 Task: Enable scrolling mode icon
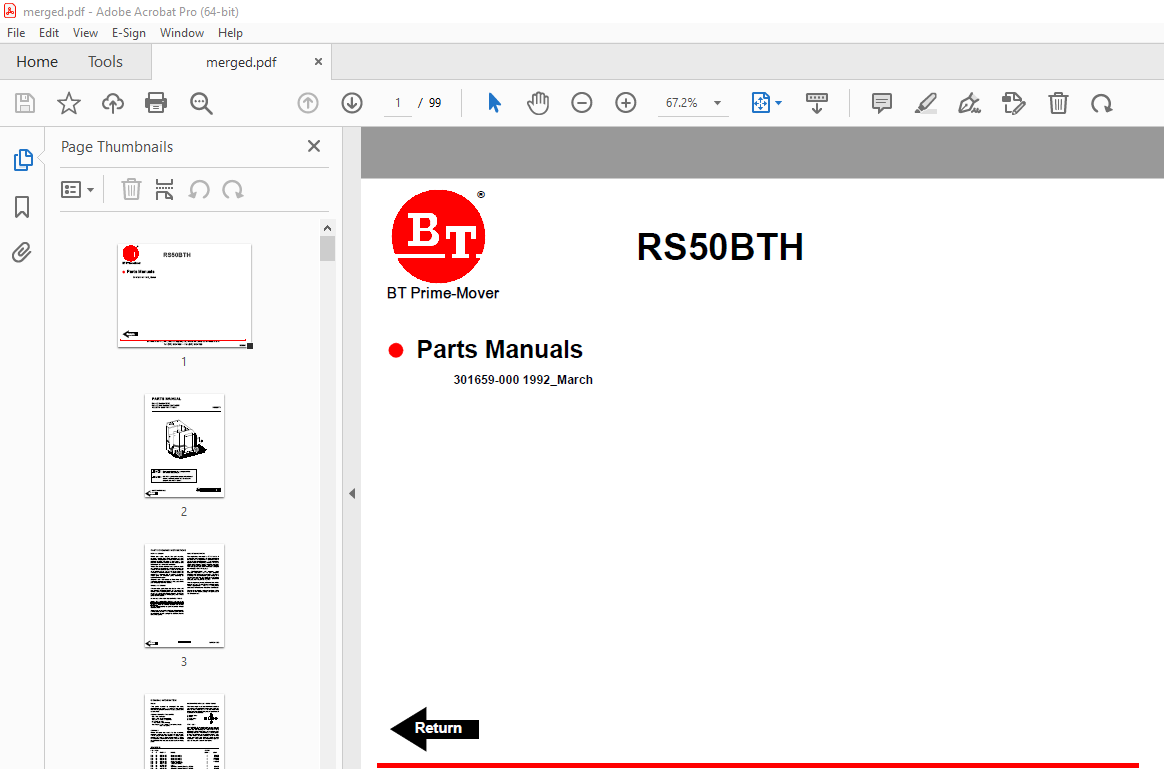coord(817,103)
